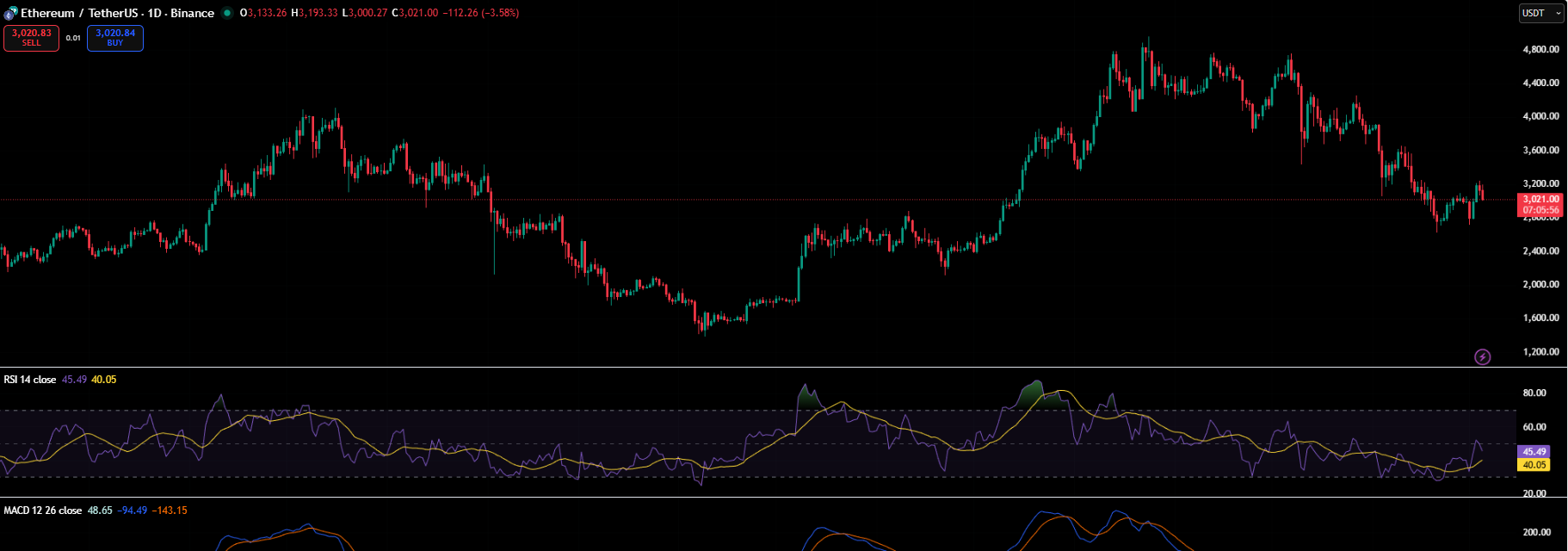This screenshot has width=1568, height=551.
Task: Click the close price C3,021.00
Action: click(415, 13)
